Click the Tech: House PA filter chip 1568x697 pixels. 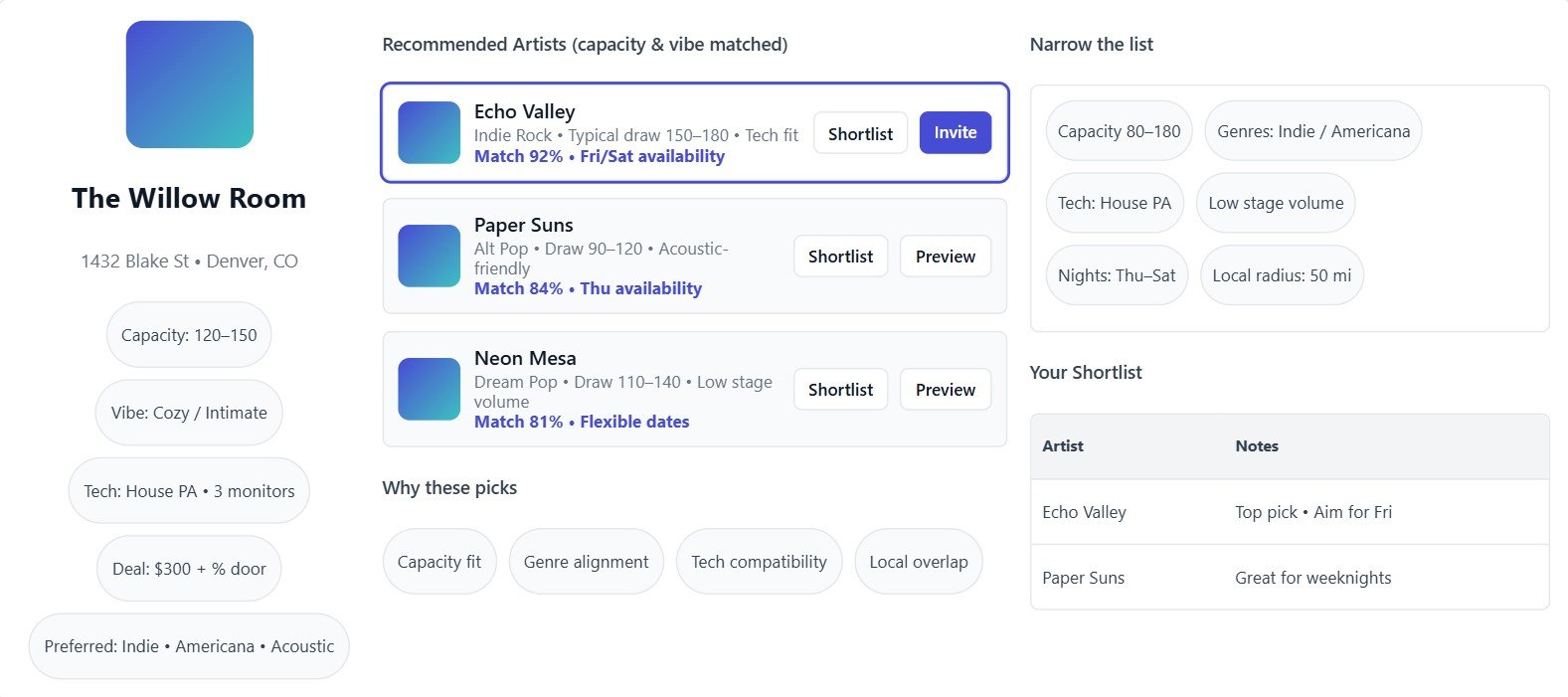tap(1114, 203)
